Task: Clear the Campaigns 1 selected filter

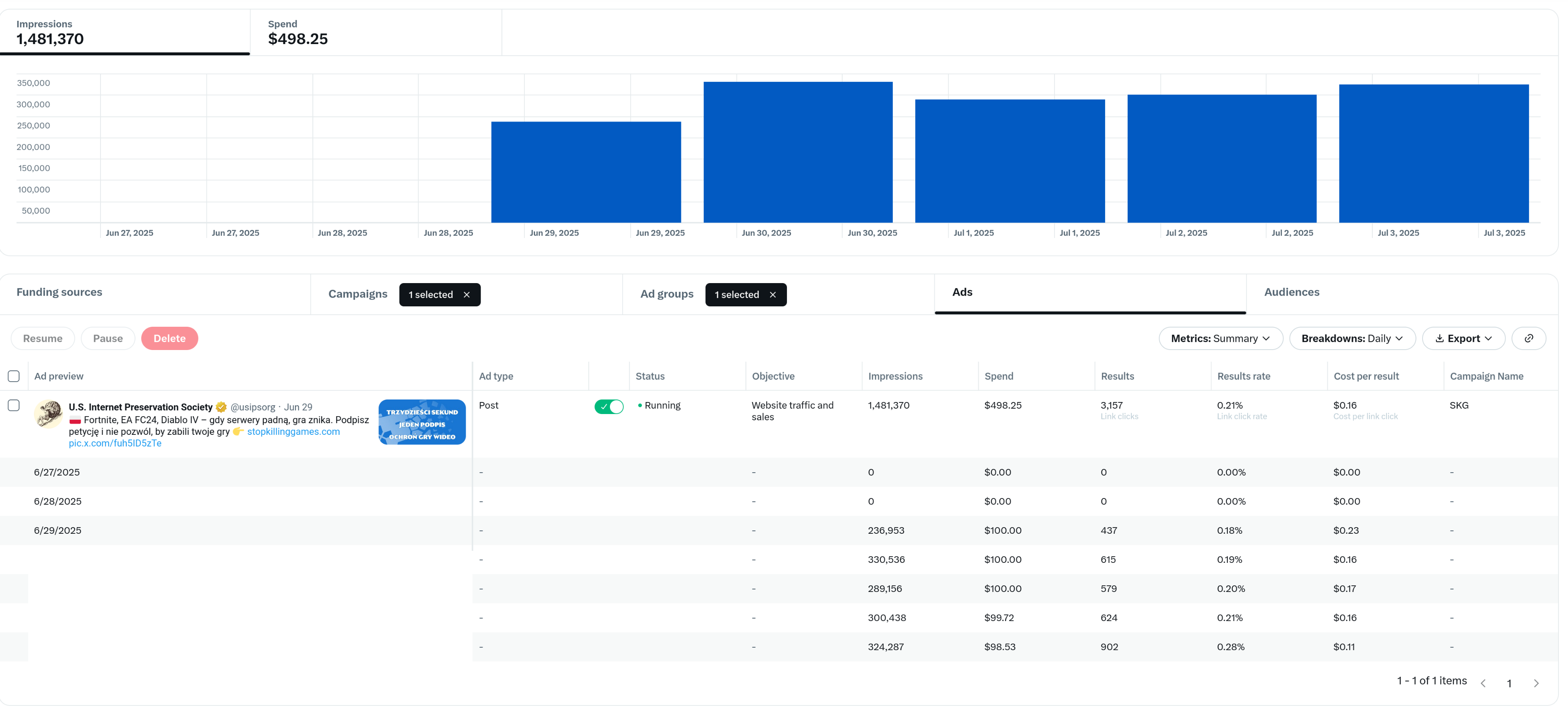Action: 467,295
